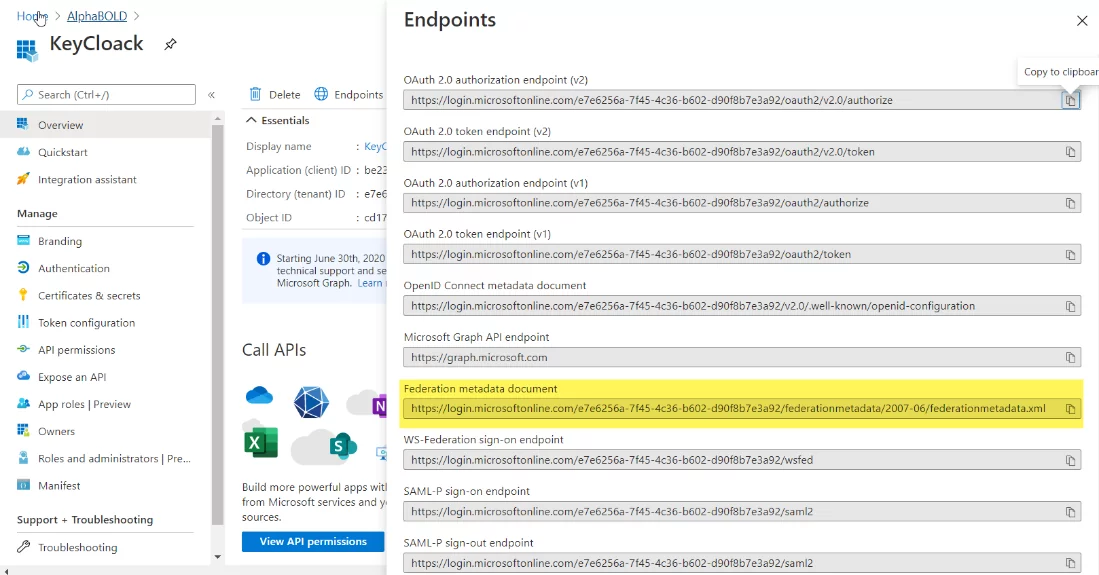The image size is (1099, 575).
Task: Open API permissions in Manage menu
Action: pos(76,350)
